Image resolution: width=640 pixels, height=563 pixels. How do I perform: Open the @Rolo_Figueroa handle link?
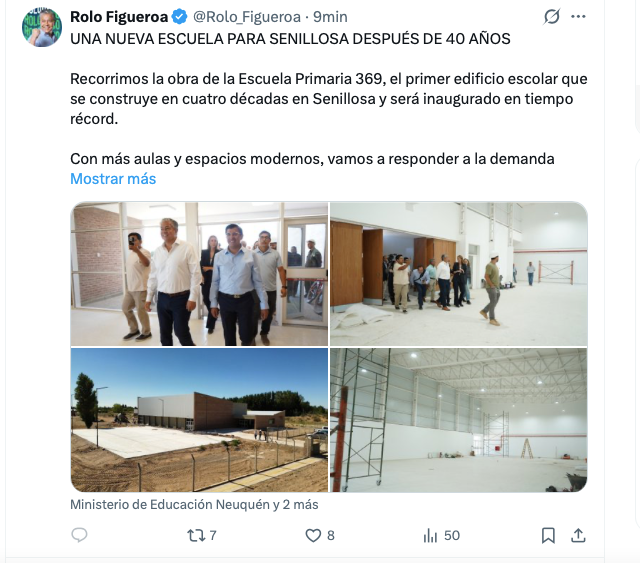point(247,17)
